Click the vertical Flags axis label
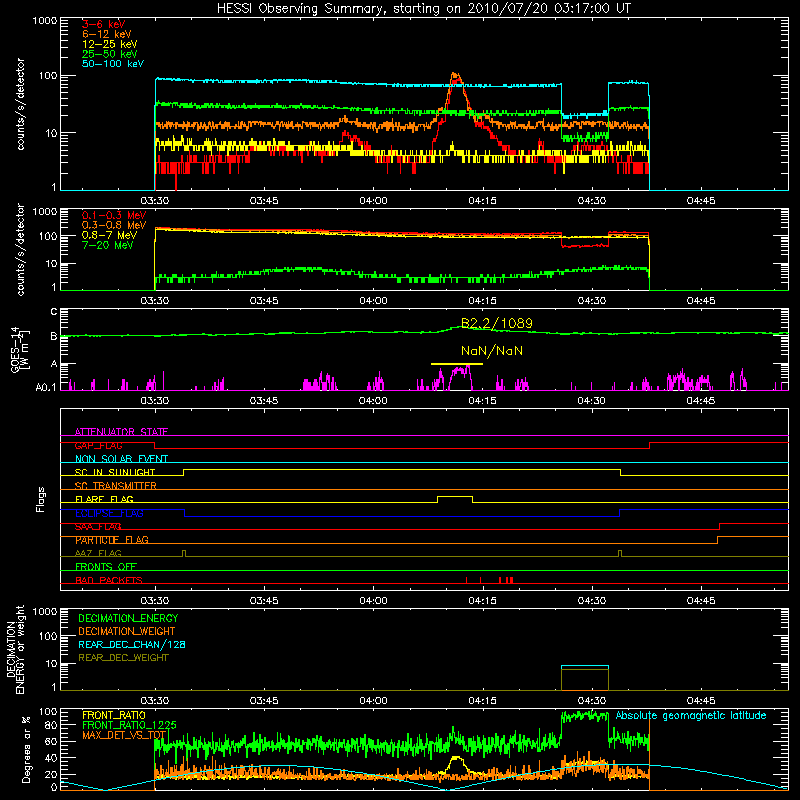This screenshot has height=800, width=800. [x=40, y=499]
